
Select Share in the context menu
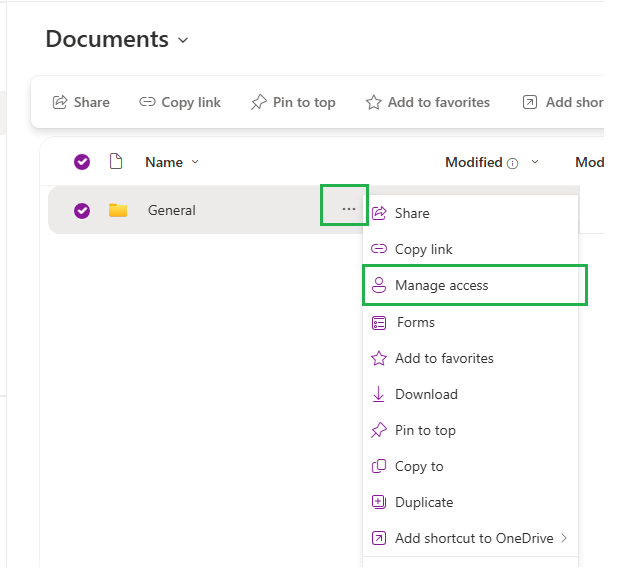pos(471,213)
